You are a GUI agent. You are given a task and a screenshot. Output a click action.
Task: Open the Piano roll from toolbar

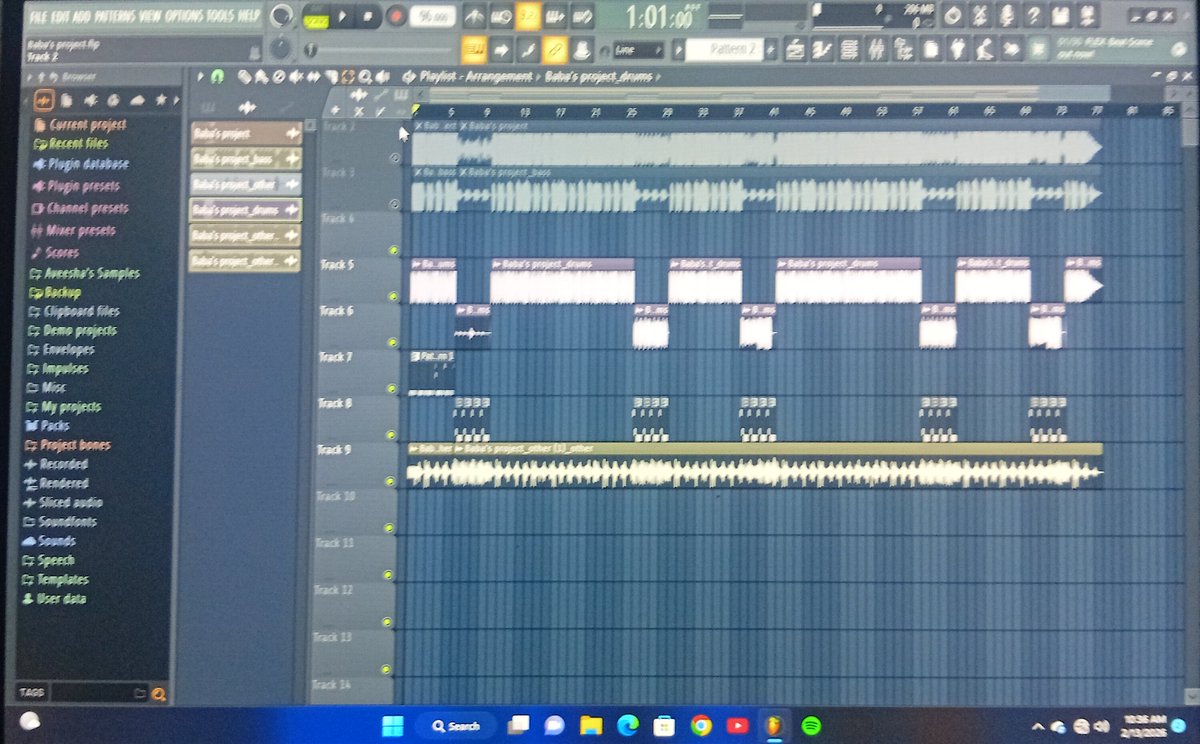[x=822, y=49]
